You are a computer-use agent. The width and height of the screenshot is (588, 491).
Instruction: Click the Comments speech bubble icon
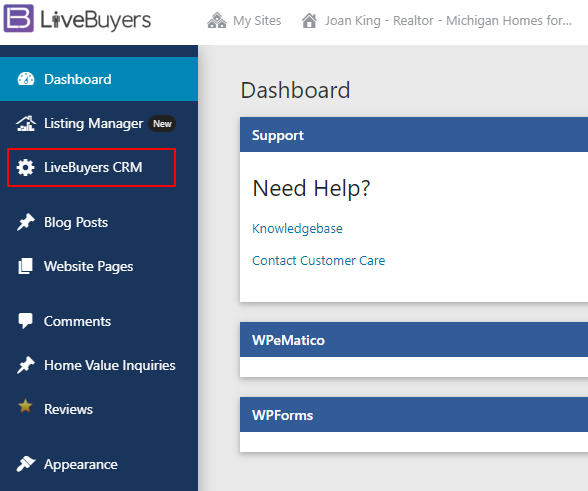click(x=26, y=321)
